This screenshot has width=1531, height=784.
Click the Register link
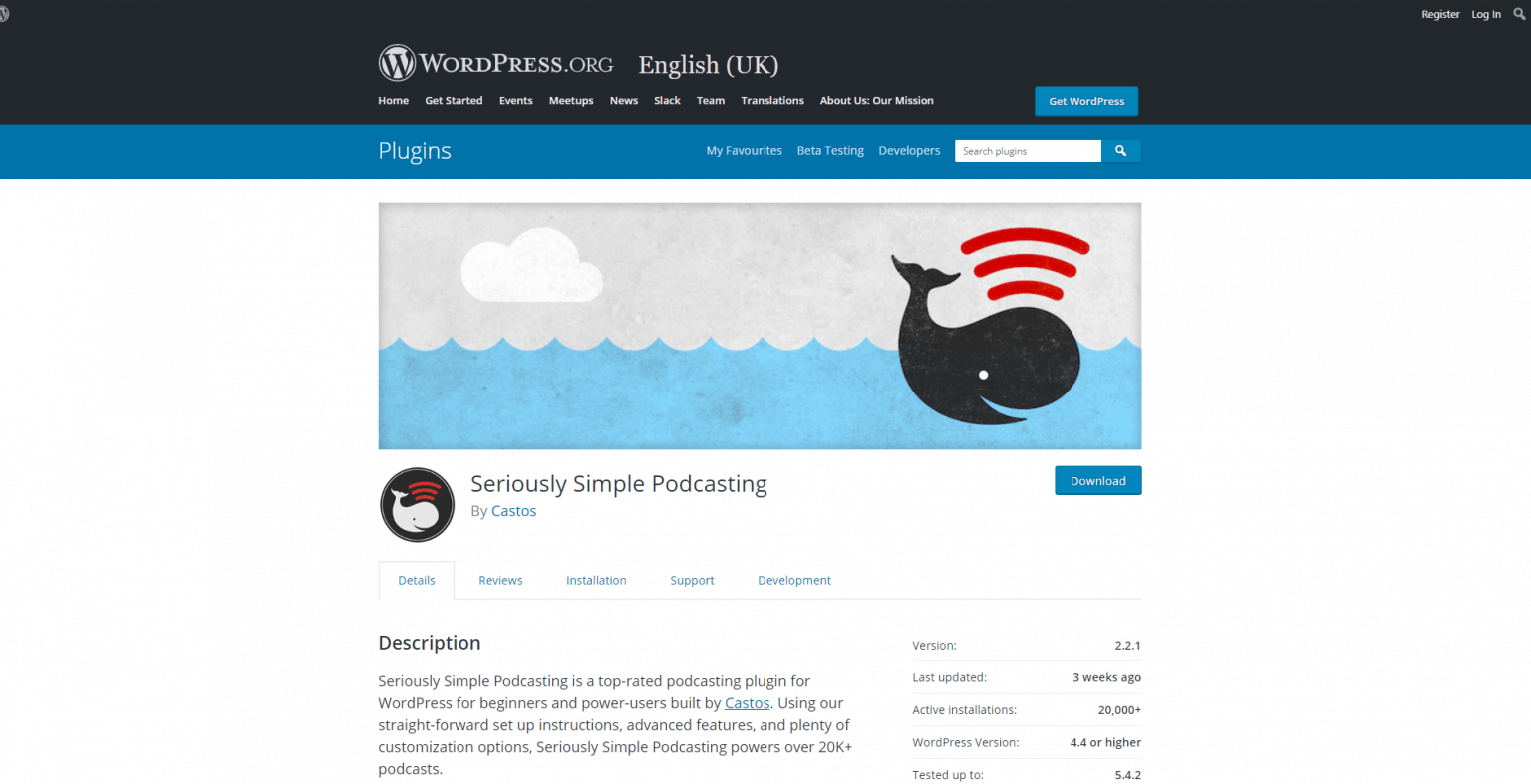(x=1440, y=14)
